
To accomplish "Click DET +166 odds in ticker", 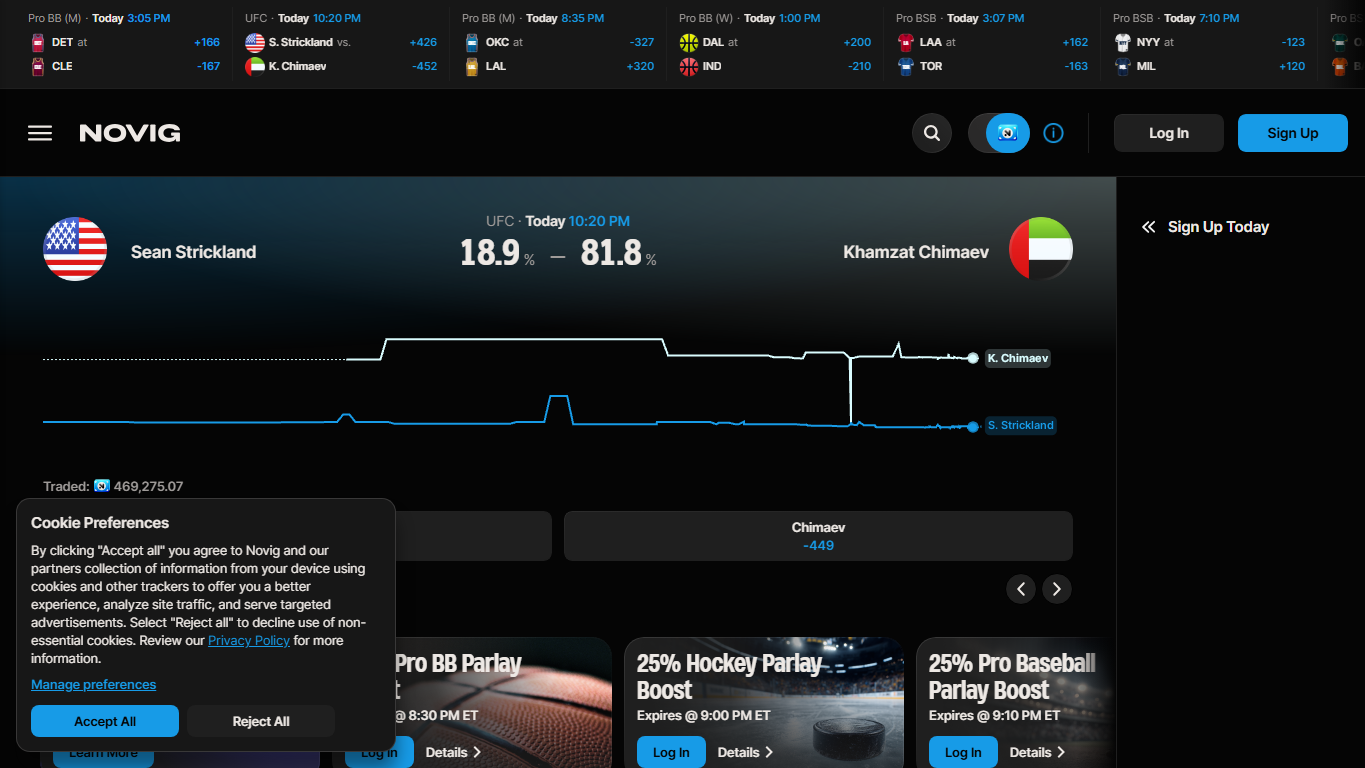I will click(207, 42).
